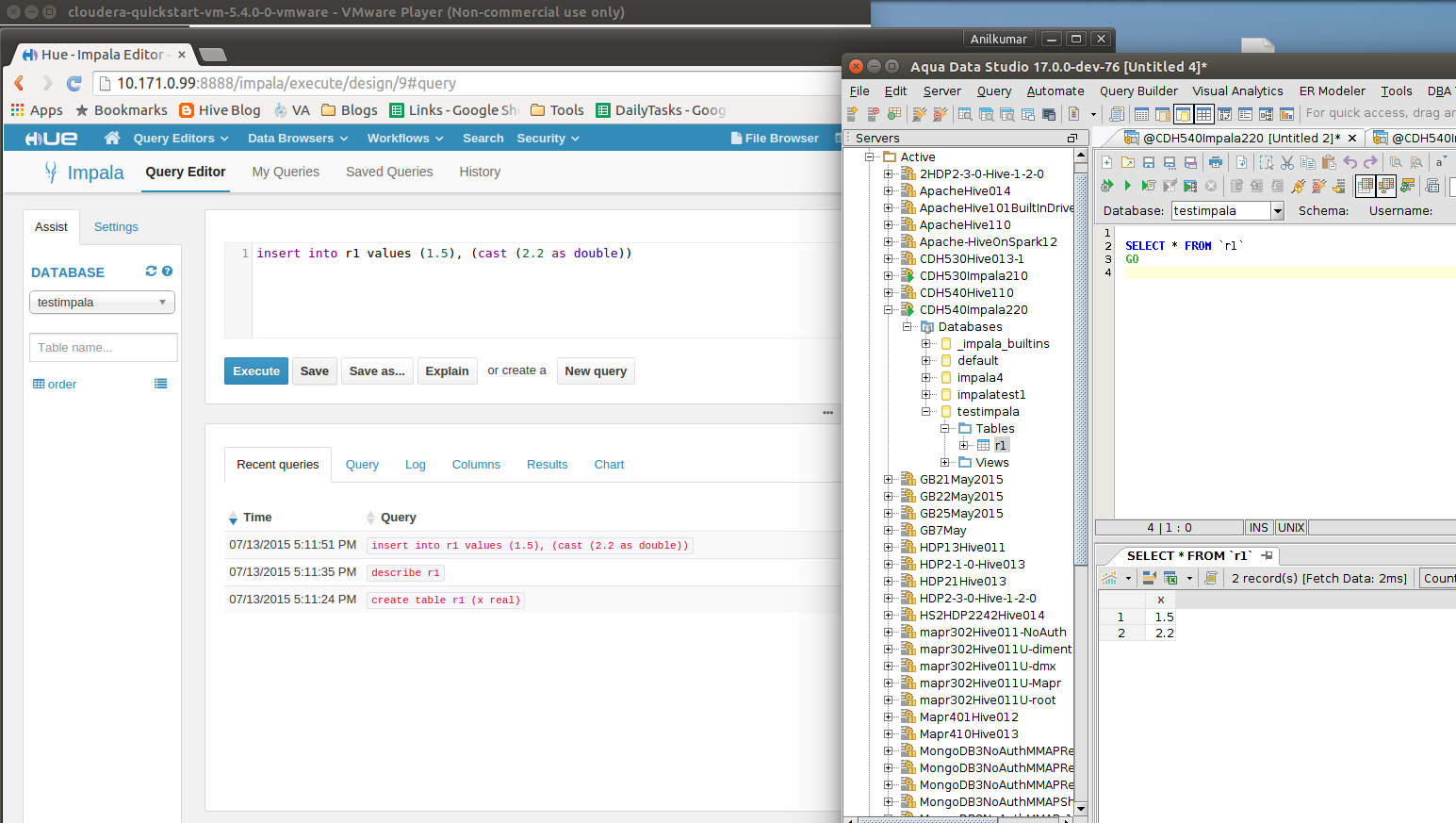Collapse the testimpala tree node
The image size is (1456, 823).
coord(925,411)
